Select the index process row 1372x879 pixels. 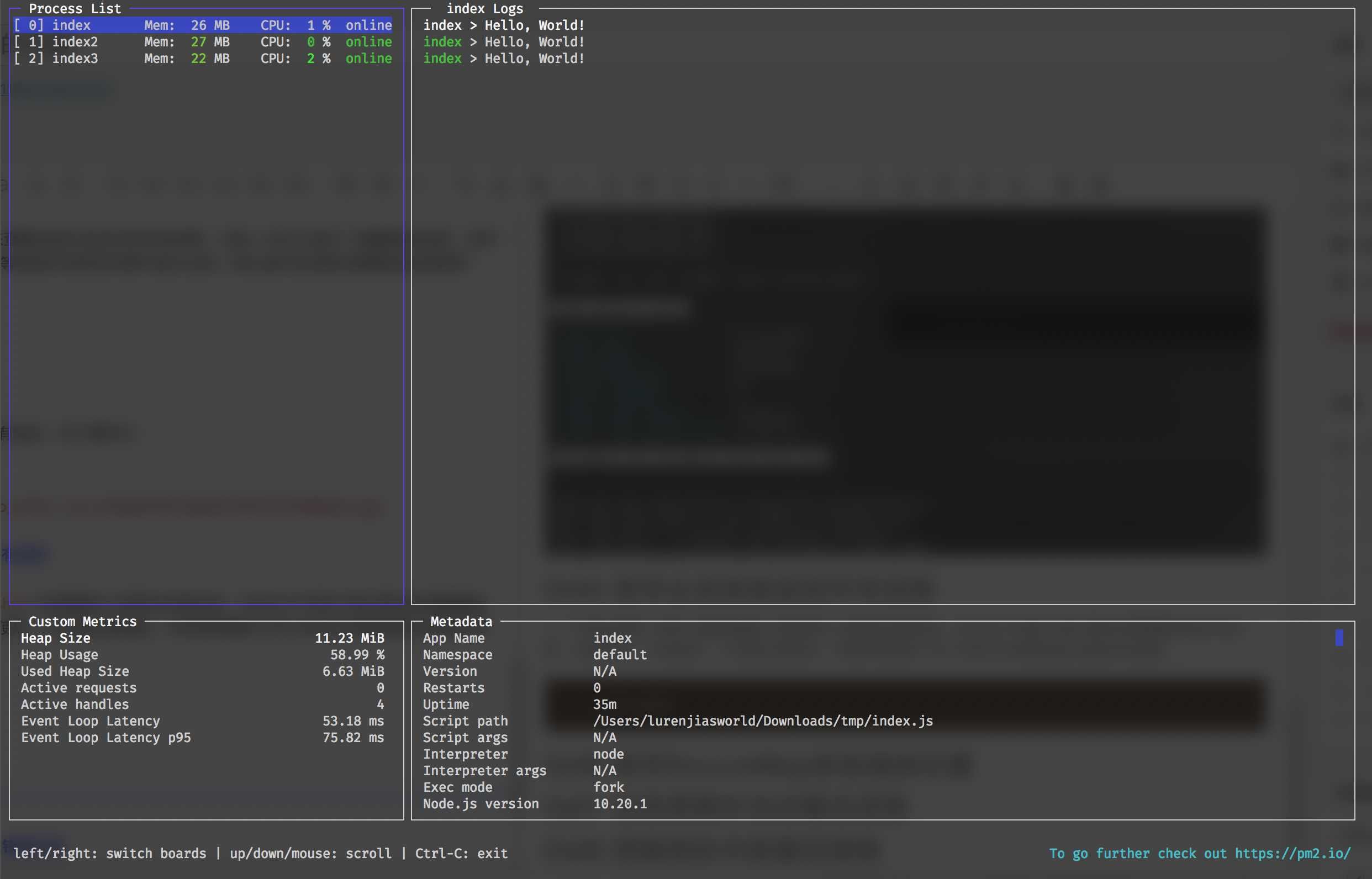pyautogui.click(x=71, y=25)
